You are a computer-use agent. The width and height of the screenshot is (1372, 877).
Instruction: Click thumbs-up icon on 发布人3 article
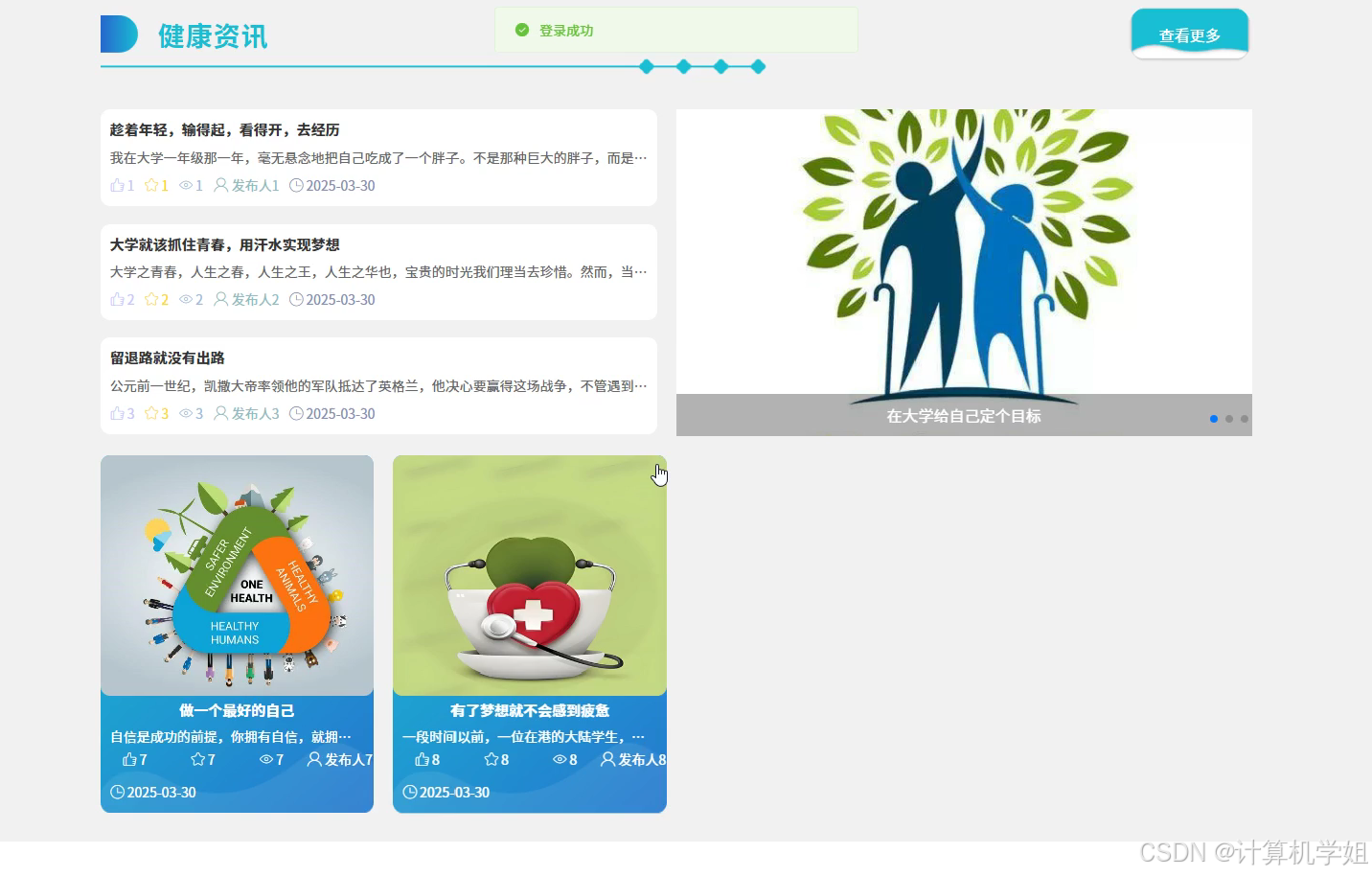coord(117,413)
